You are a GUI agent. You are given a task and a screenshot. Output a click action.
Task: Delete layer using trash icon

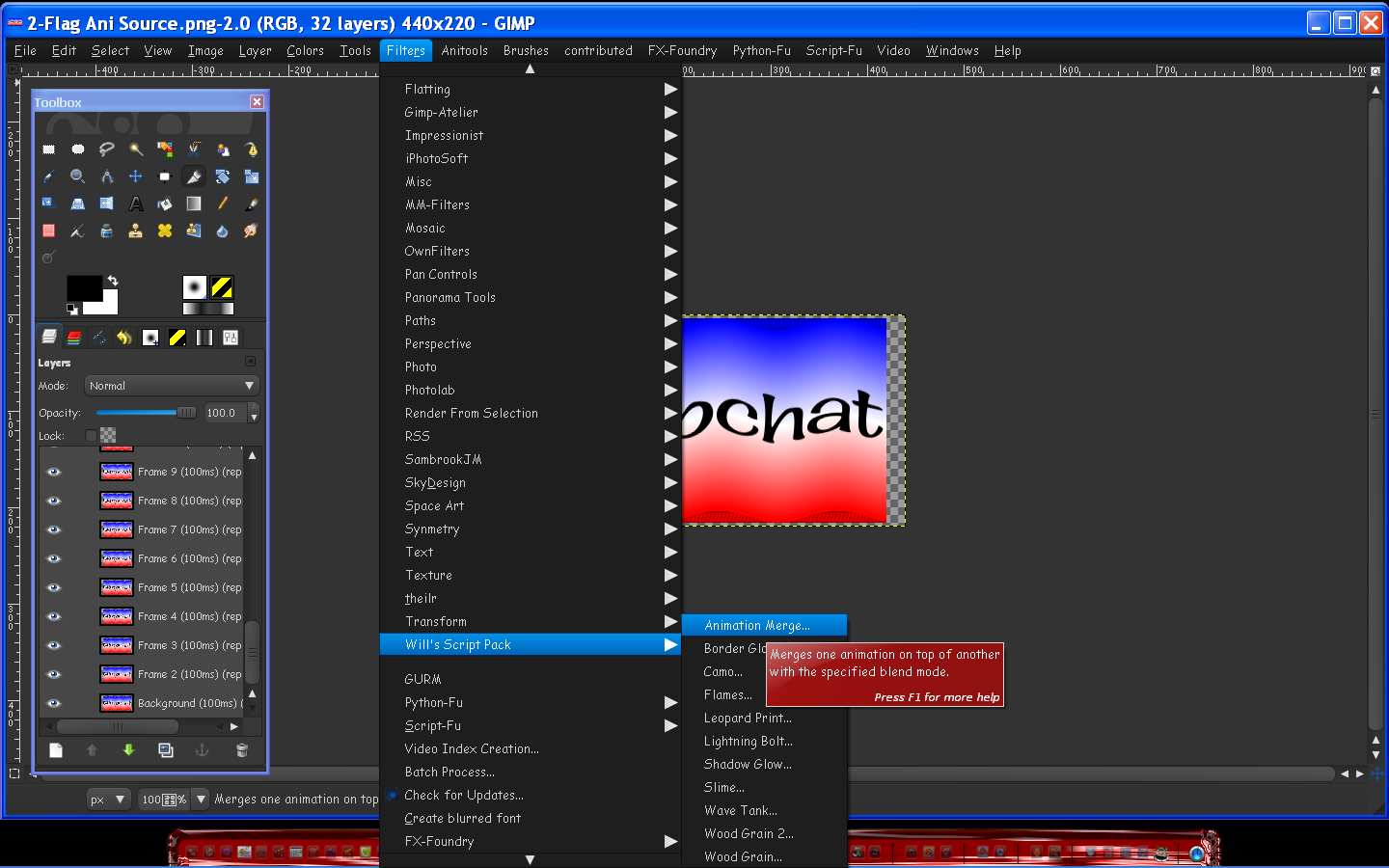tap(241, 749)
